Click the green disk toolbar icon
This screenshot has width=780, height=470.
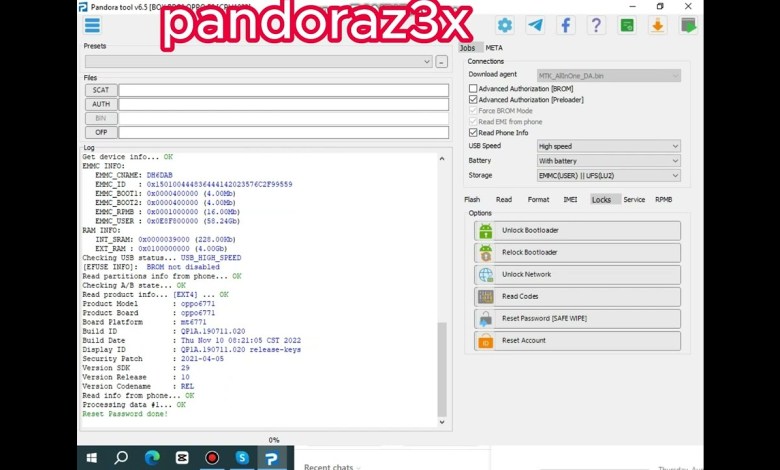pos(627,25)
